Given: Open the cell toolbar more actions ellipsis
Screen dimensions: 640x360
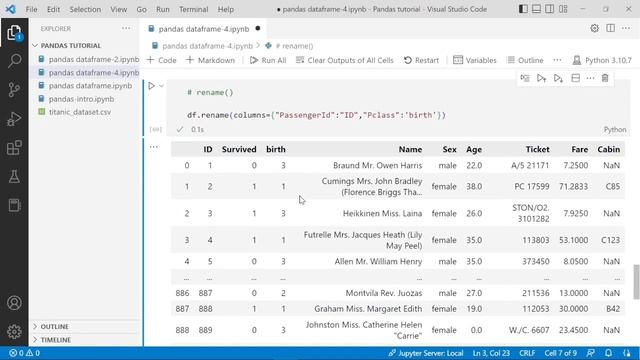Looking at the screenshot, I should (x=590, y=78).
